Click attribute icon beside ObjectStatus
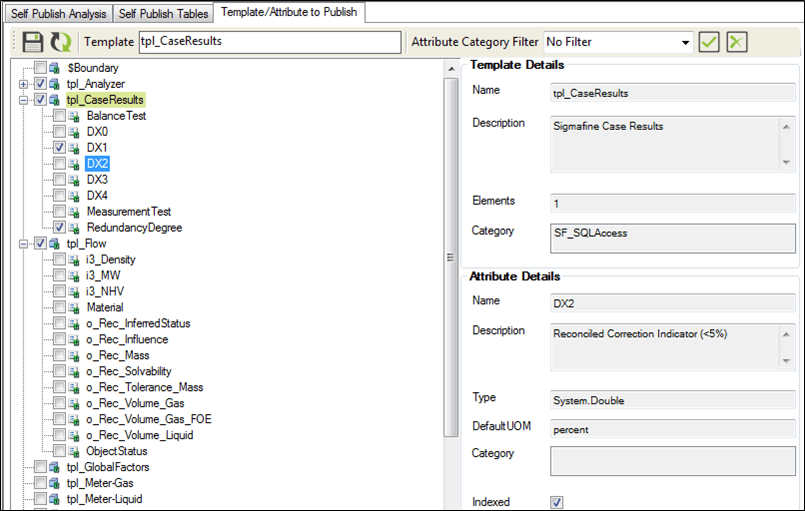 click(73, 451)
